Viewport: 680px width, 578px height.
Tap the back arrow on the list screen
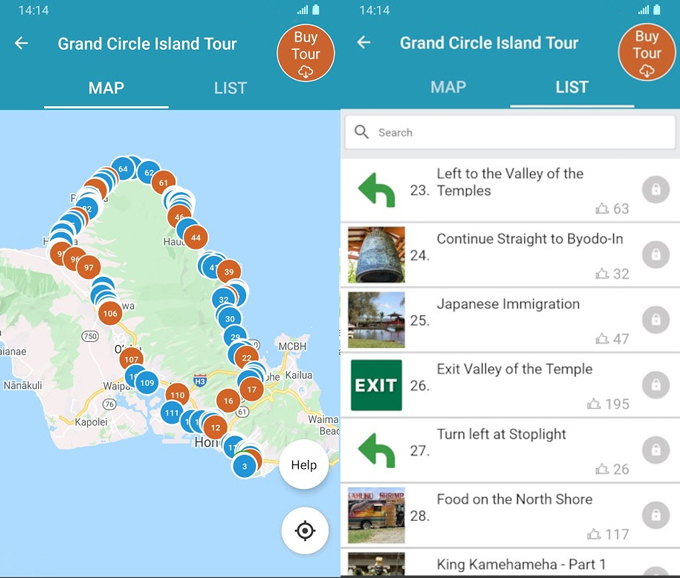(364, 43)
